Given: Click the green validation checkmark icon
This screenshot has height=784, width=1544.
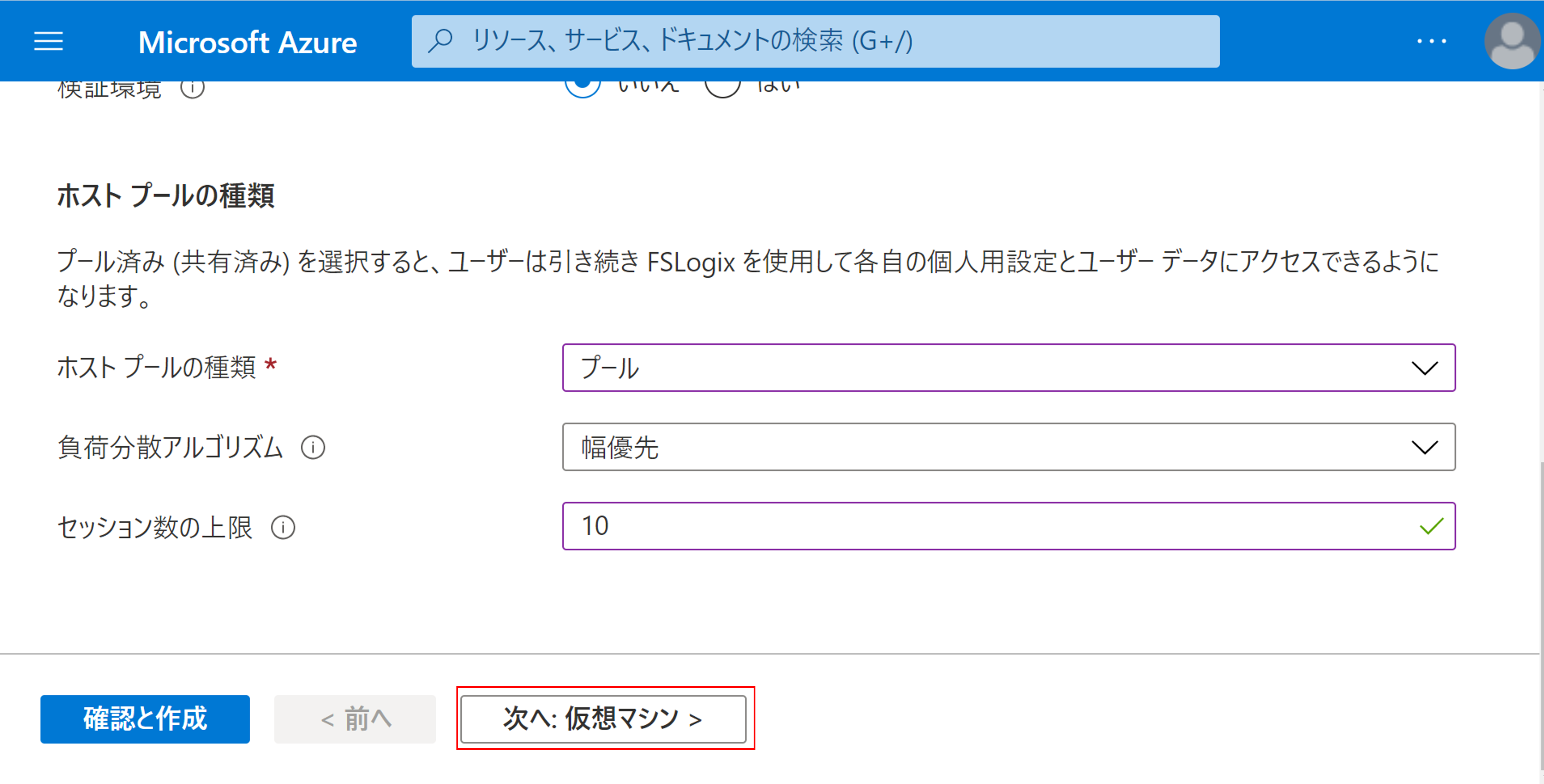Looking at the screenshot, I should (x=1431, y=526).
